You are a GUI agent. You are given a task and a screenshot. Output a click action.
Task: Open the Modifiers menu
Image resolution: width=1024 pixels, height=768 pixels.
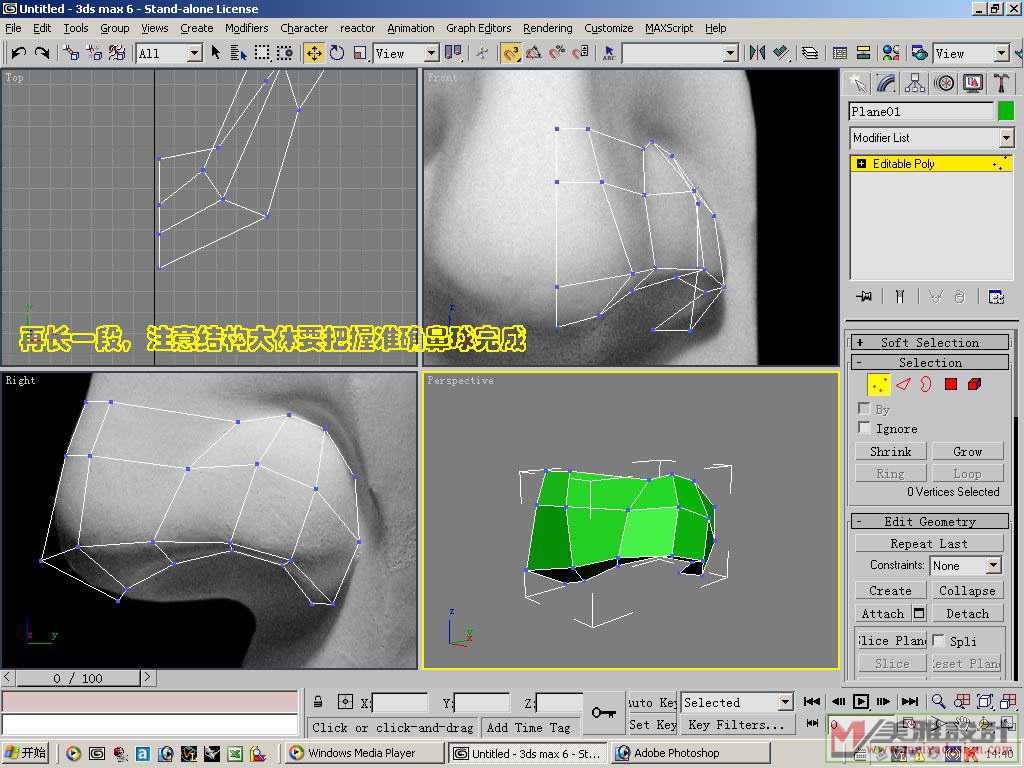[246, 28]
